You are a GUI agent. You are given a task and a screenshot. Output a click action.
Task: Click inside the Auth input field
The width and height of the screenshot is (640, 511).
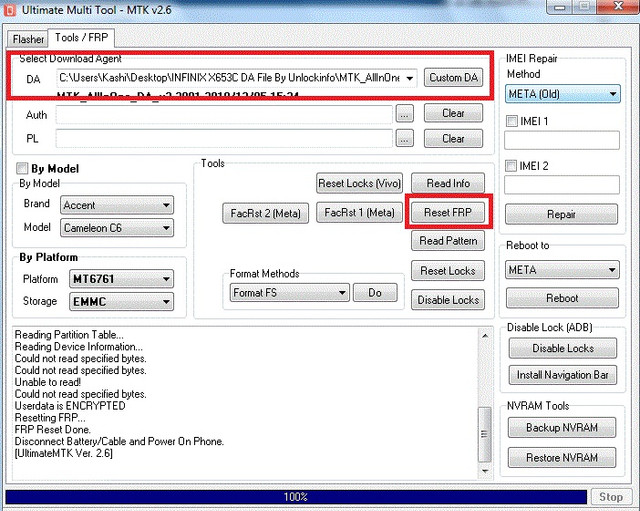(224, 115)
